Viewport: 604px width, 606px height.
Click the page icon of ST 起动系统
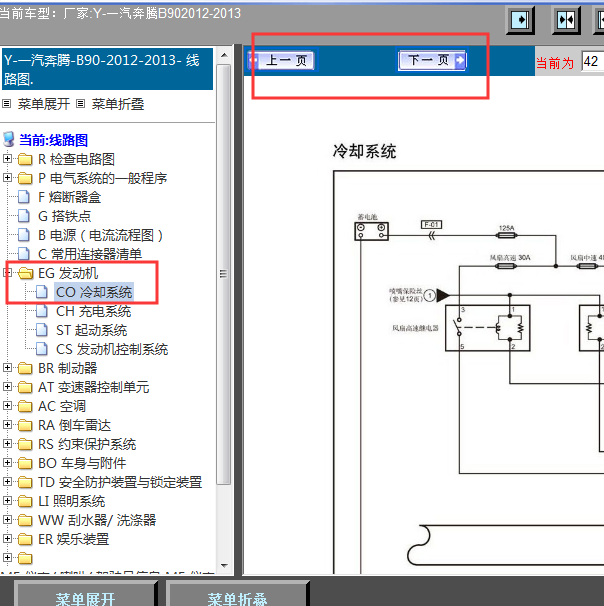point(42,330)
